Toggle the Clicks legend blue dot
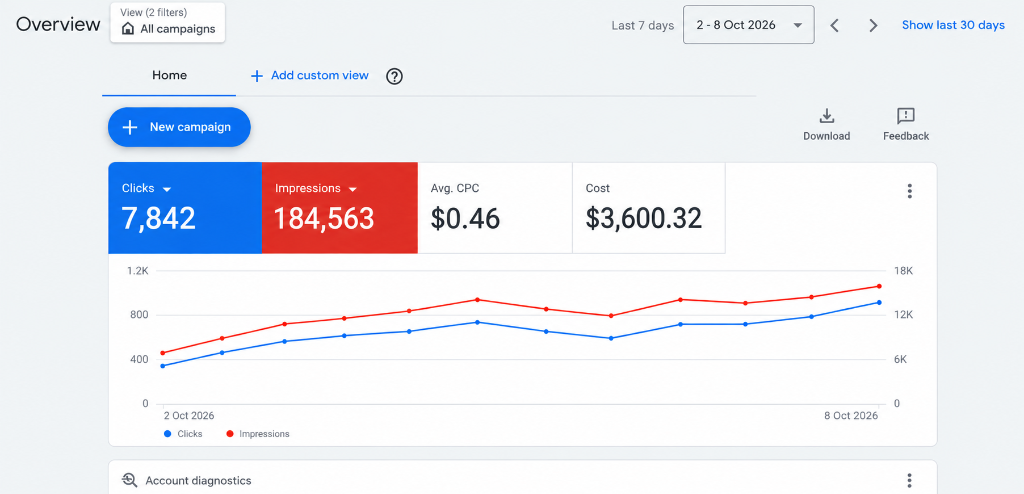The height and width of the screenshot is (494, 1024). (168, 434)
